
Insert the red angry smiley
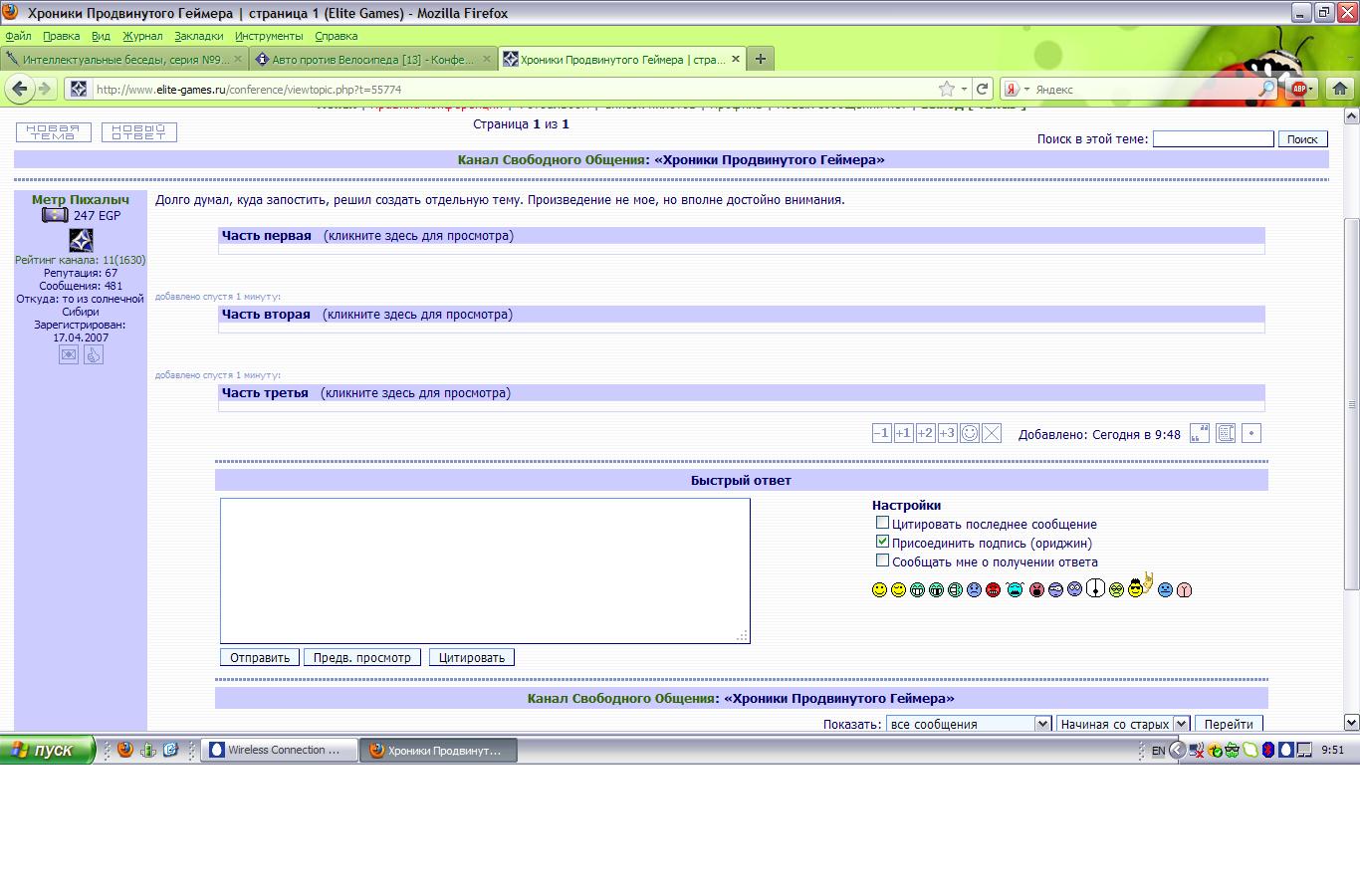point(993,590)
